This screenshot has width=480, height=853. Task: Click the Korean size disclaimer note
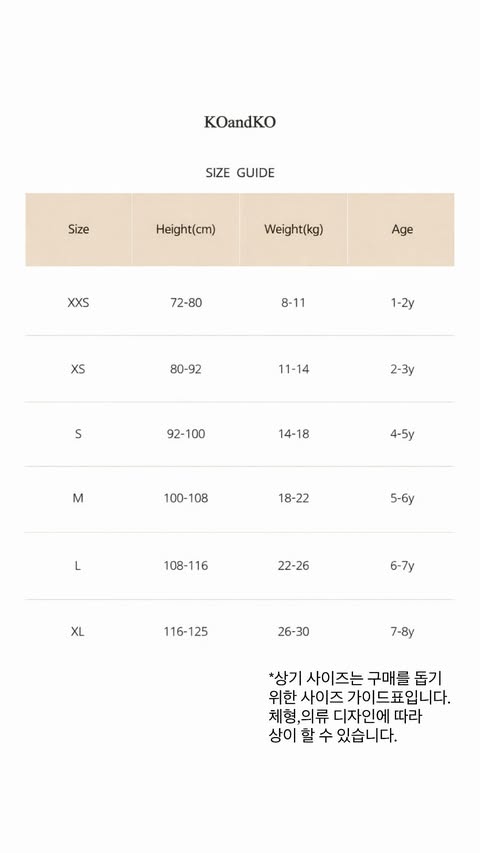point(360,707)
